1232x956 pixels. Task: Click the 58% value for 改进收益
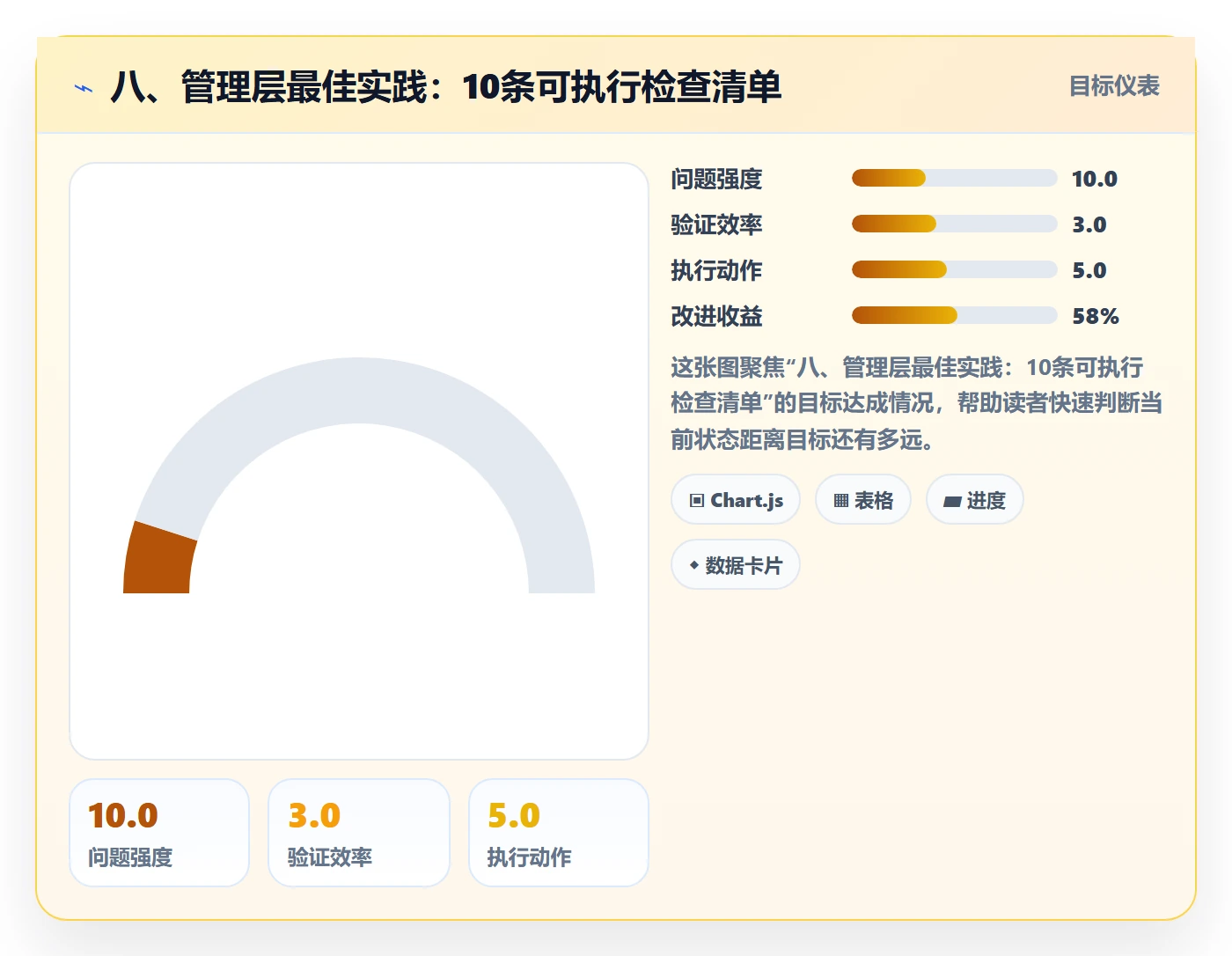coord(1096,316)
